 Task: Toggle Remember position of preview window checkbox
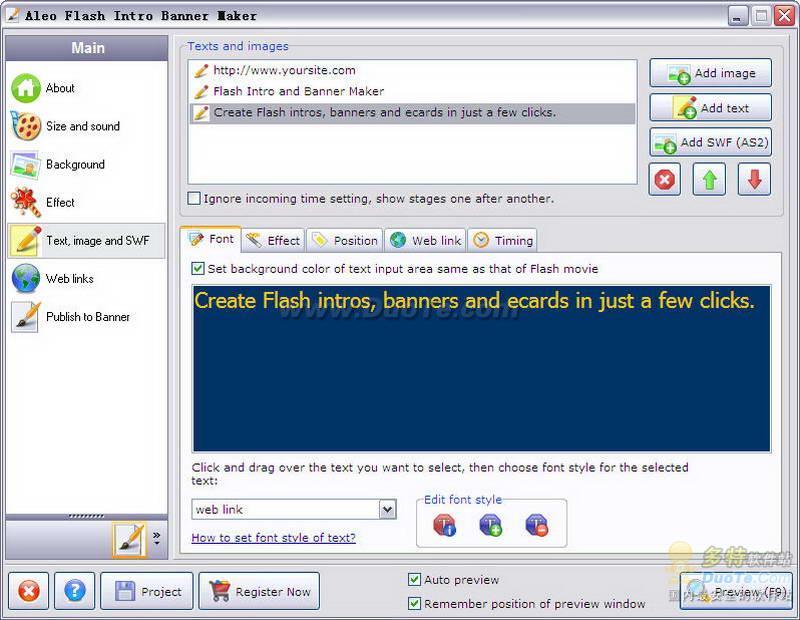pos(414,604)
